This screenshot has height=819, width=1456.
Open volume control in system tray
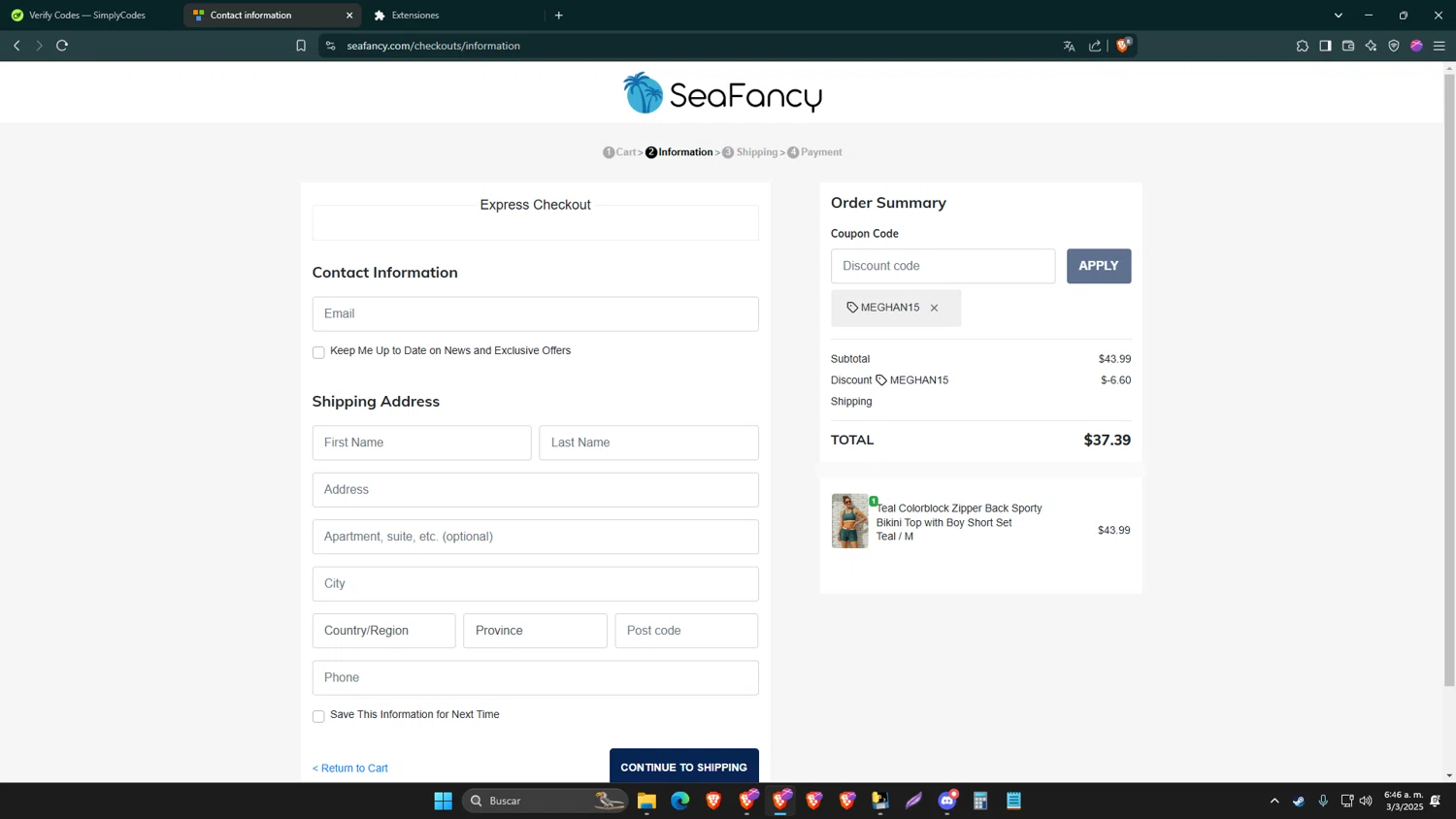point(1366,801)
